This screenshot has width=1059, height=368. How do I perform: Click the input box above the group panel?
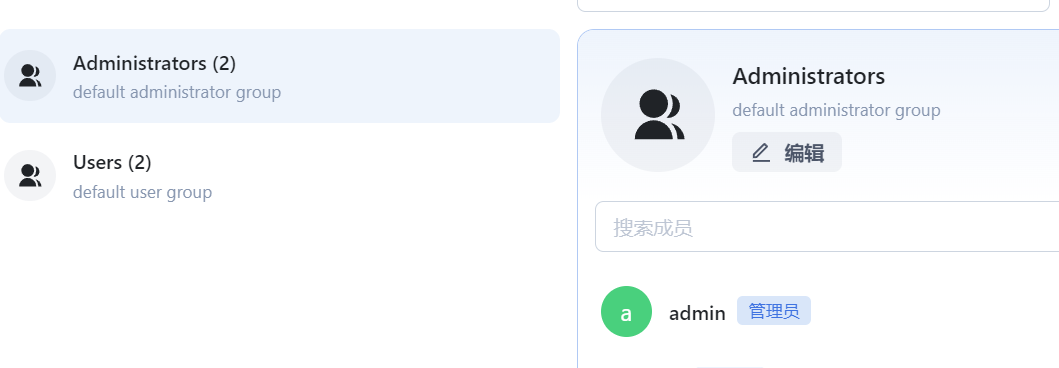[x=818, y=5]
